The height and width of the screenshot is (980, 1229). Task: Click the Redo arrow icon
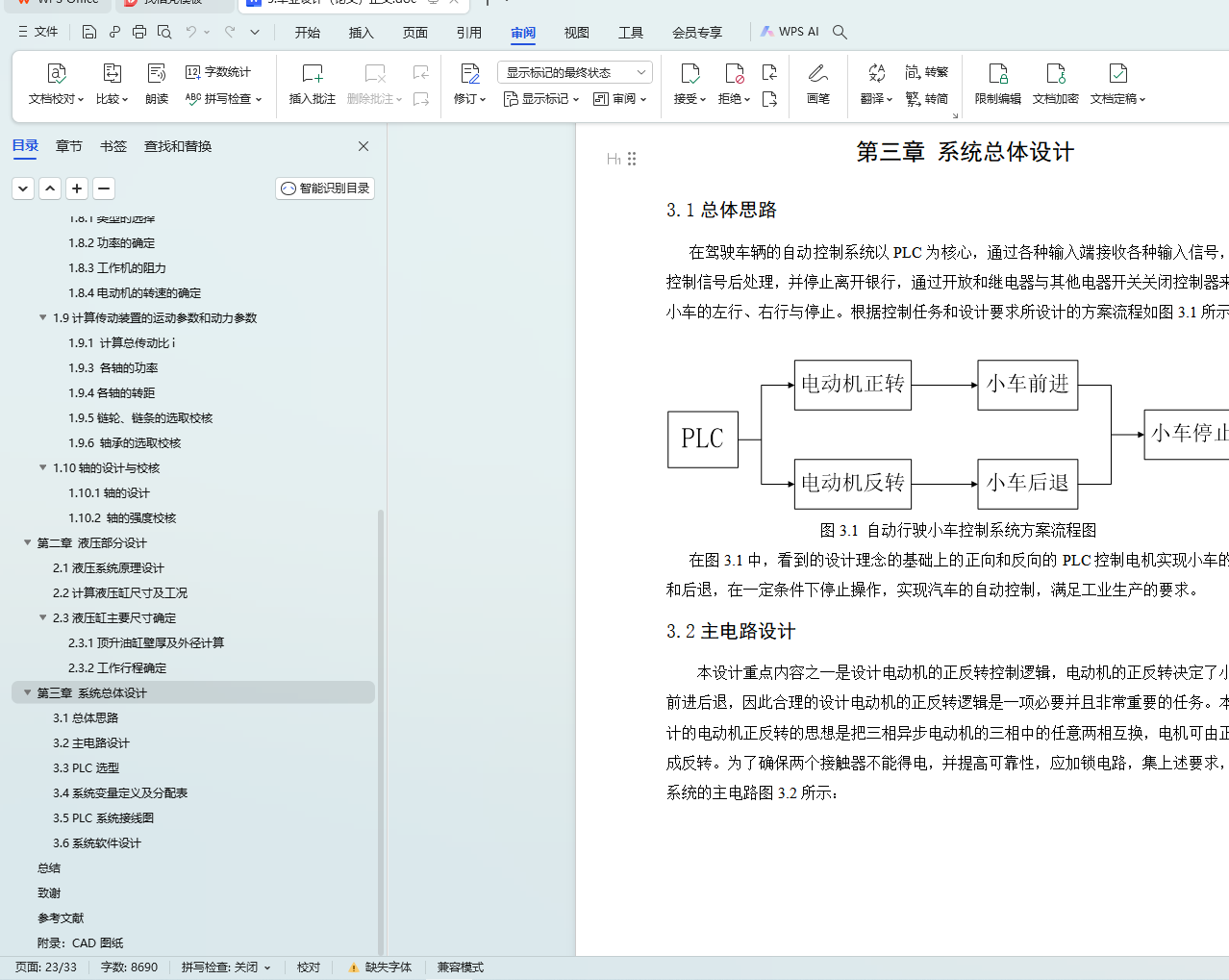click(230, 32)
